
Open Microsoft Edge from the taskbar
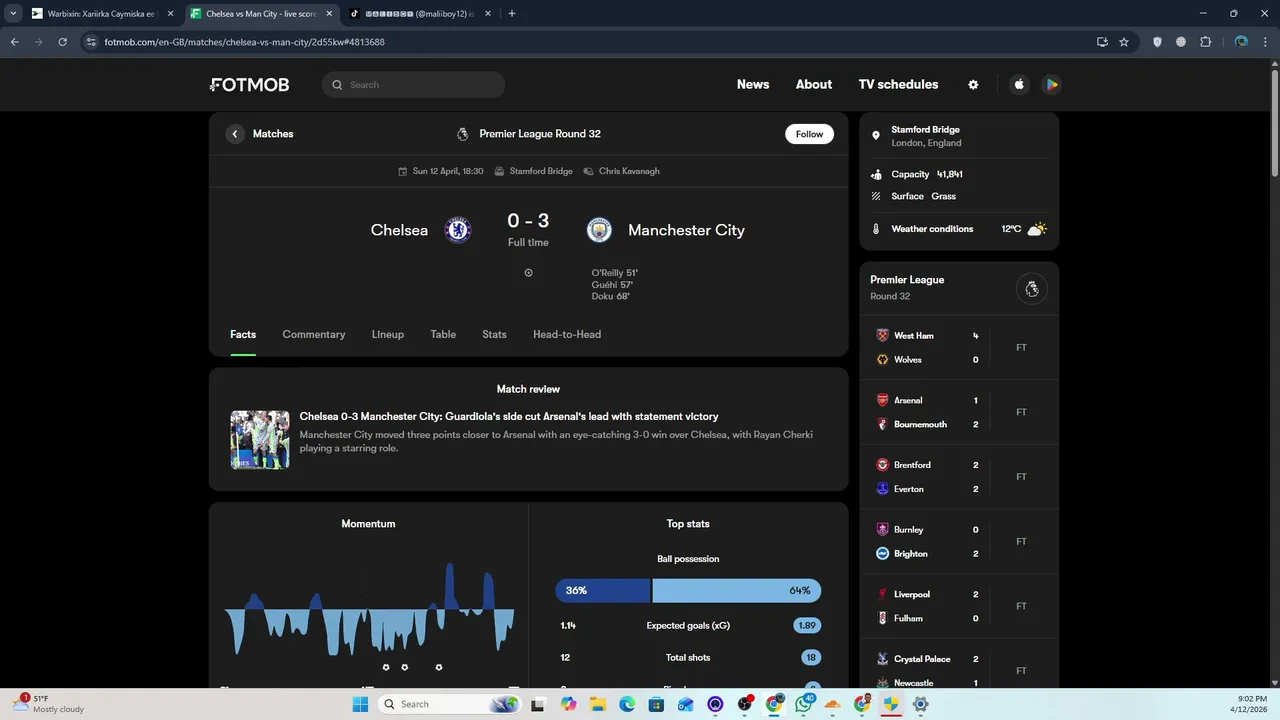(627, 704)
